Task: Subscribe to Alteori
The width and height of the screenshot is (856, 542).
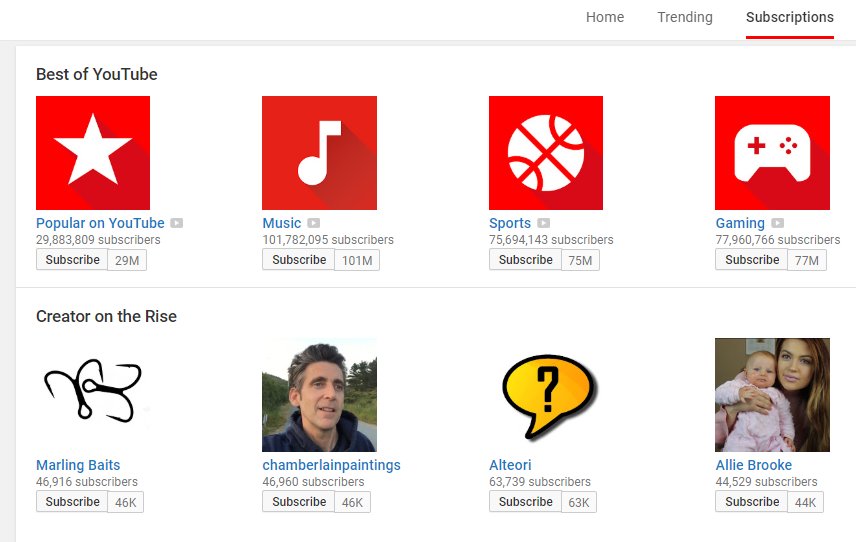Action: pyautogui.click(x=525, y=502)
